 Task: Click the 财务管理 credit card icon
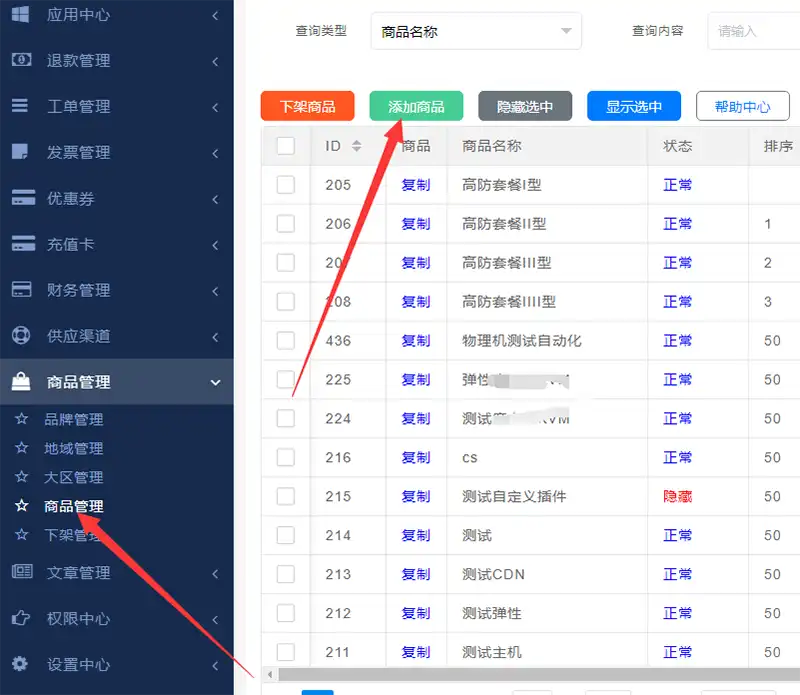click(x=21, y=289)
